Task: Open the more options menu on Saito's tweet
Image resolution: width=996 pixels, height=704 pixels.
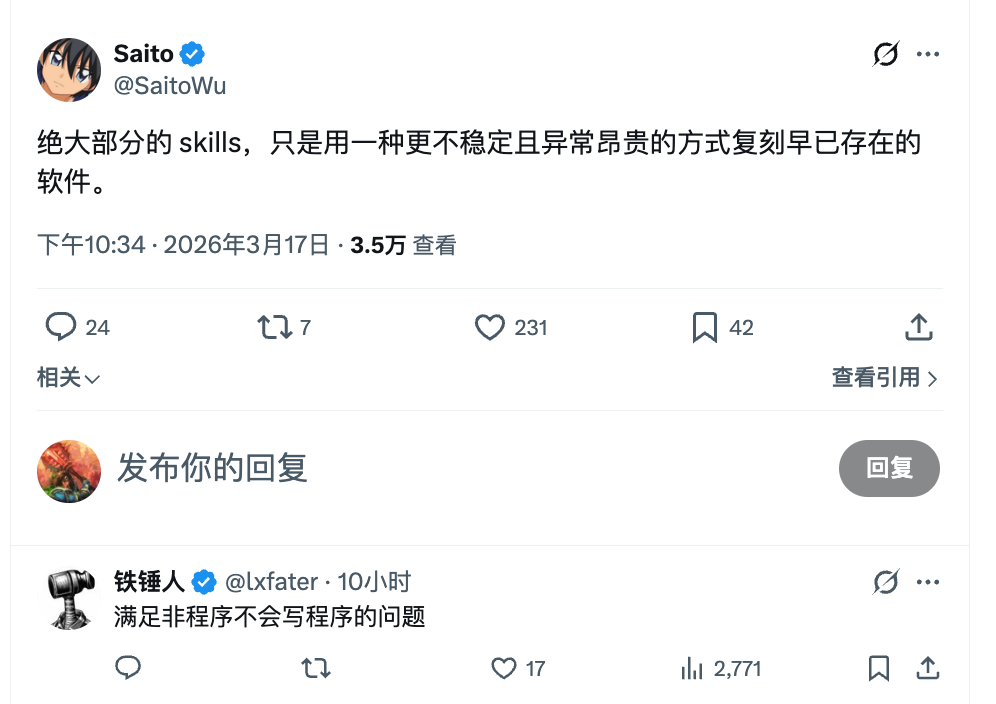Action: pyautogui.click(x=929, y=54)
